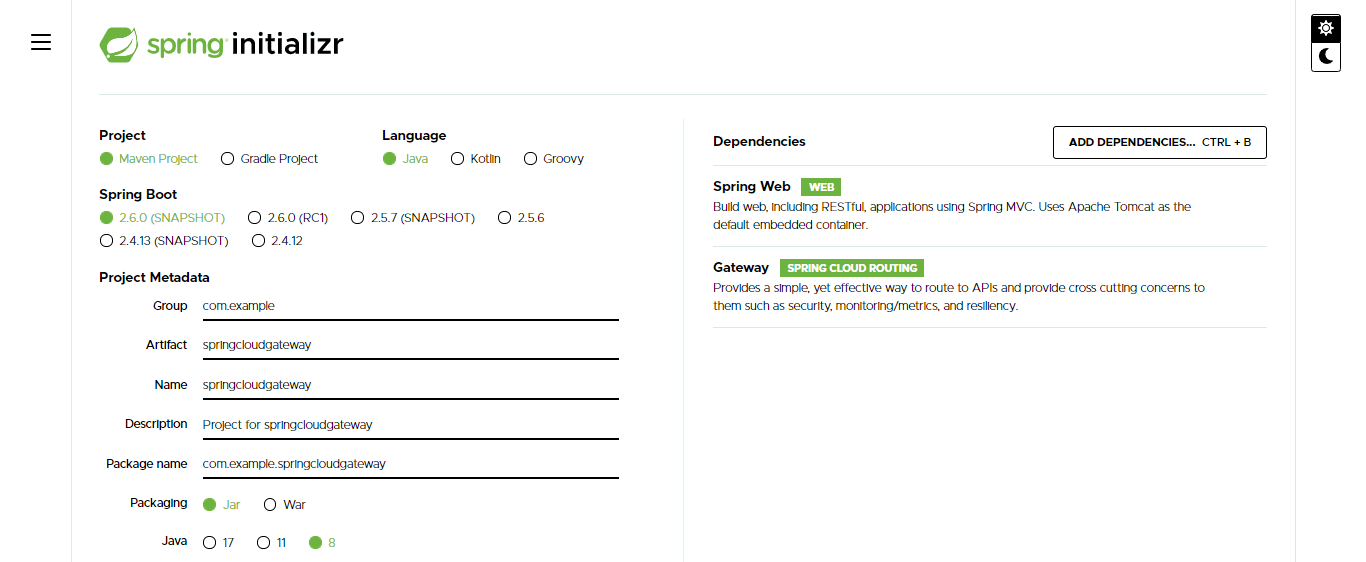Click the Spring Initializr logo
Image resolution: width=1366 pixels, height=562 pixels.
click(x=221, y=44)
